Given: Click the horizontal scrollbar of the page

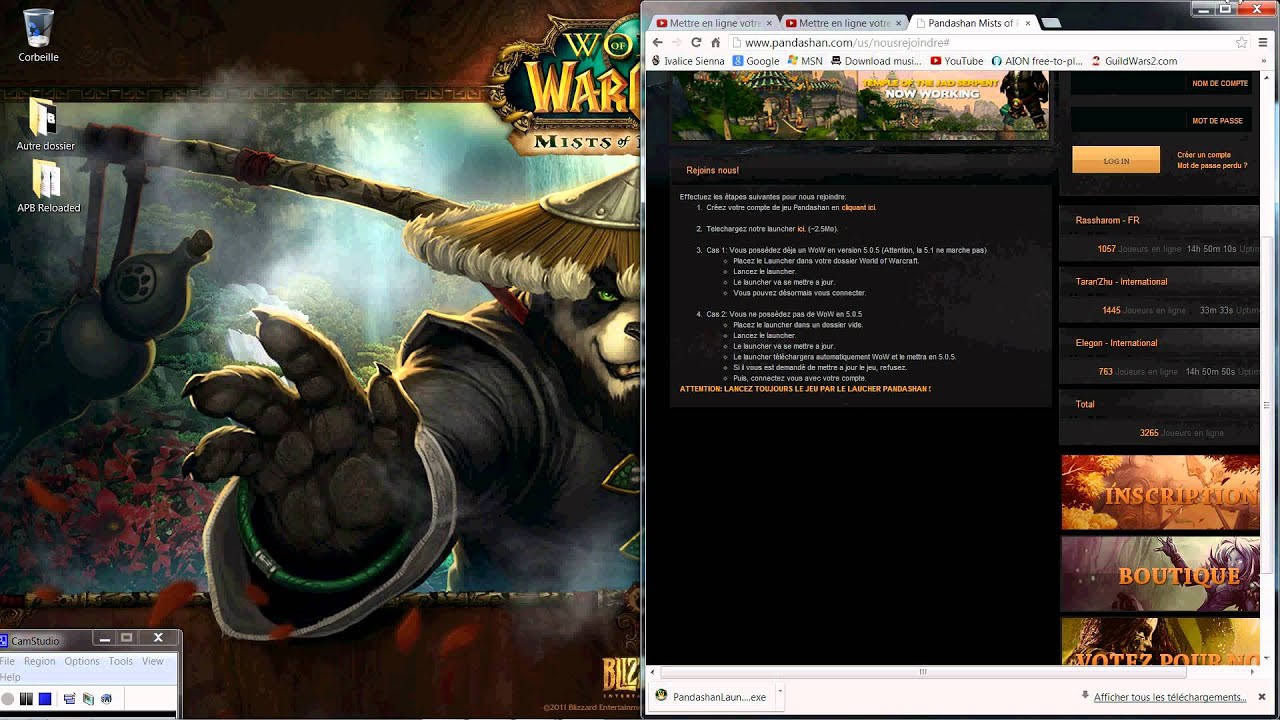Looking at the screenshot, I should pos(922,672).
